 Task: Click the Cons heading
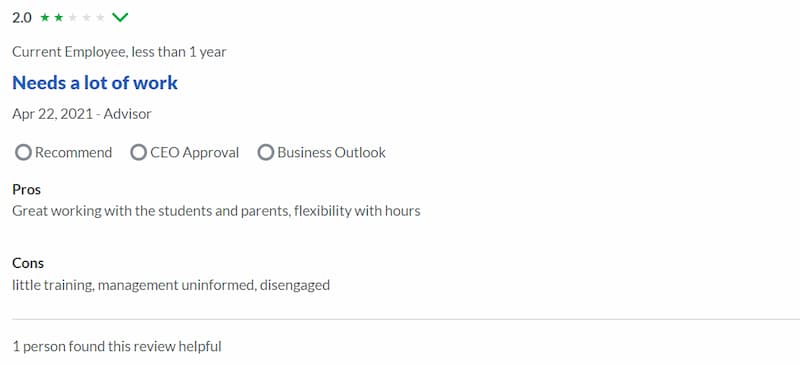(x=28, y=263)
